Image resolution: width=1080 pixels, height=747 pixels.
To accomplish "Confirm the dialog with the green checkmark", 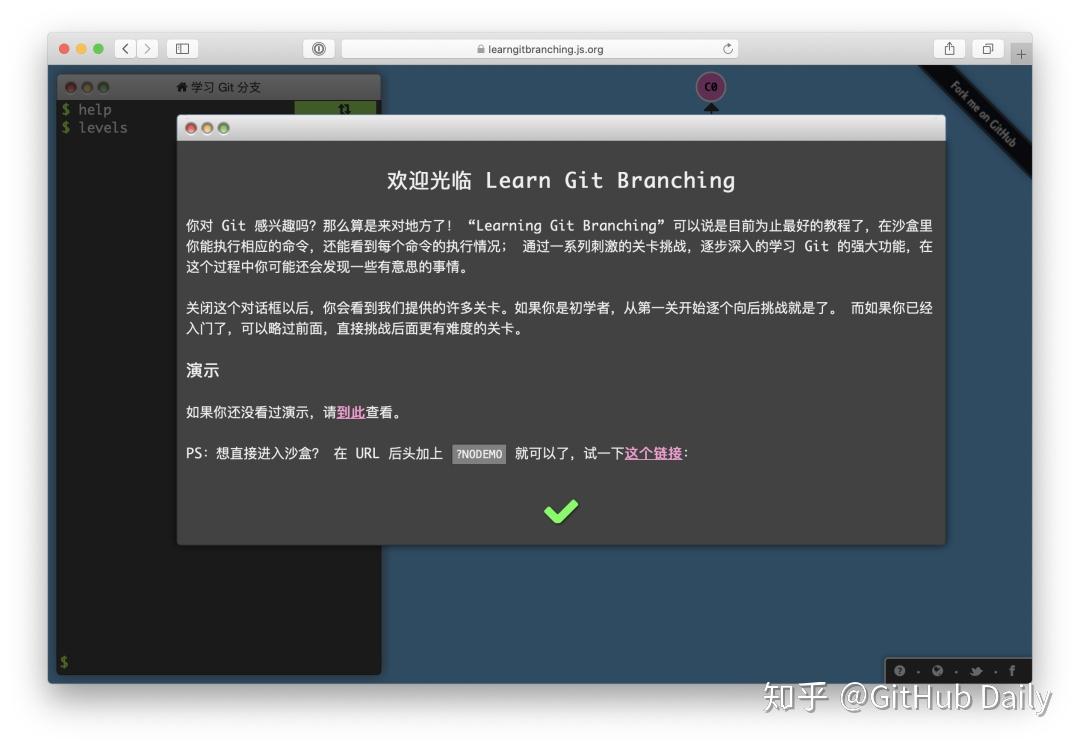I will pos(560,511).
